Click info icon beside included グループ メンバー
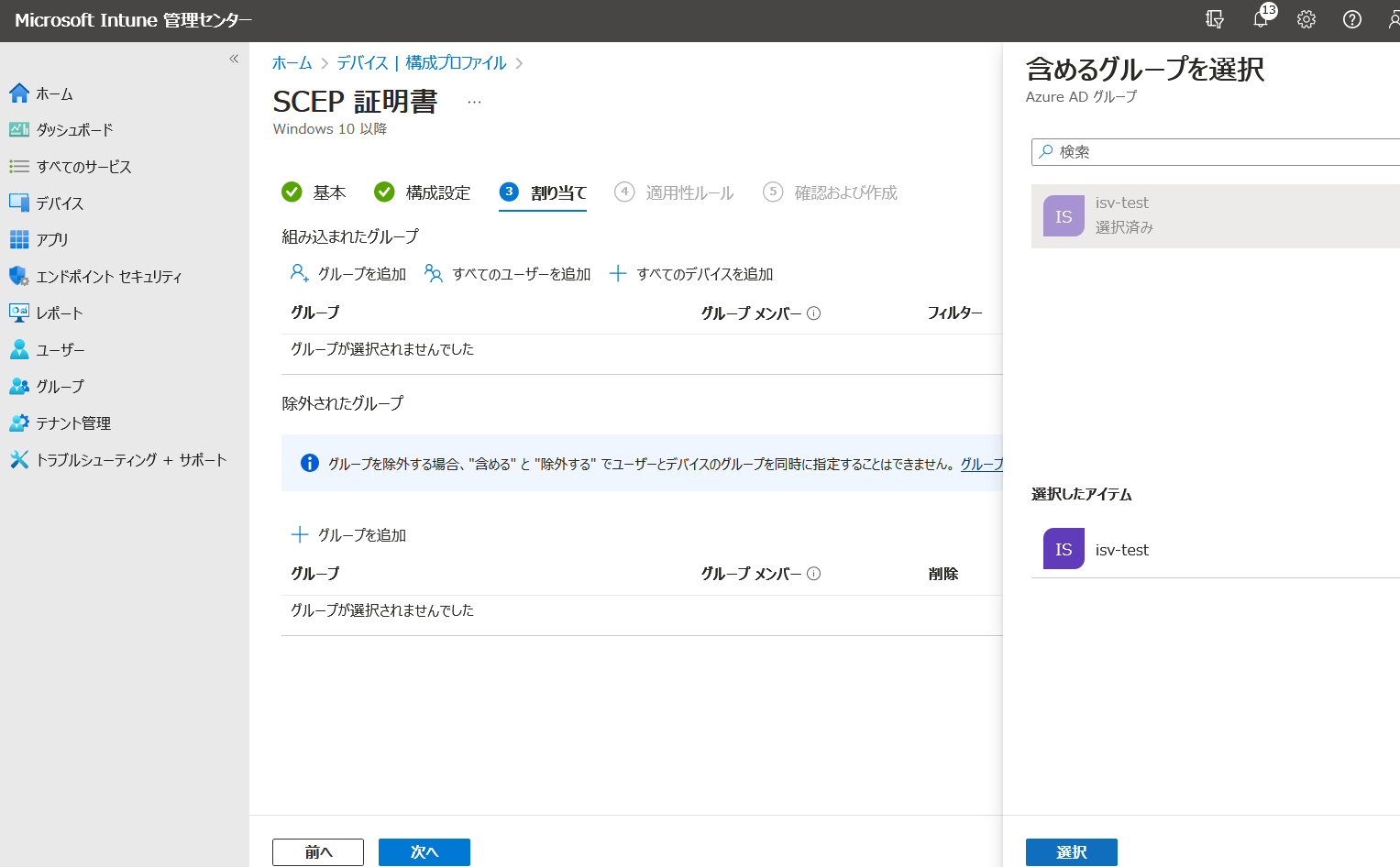The image size is (1400, 867). pos(814,313)
